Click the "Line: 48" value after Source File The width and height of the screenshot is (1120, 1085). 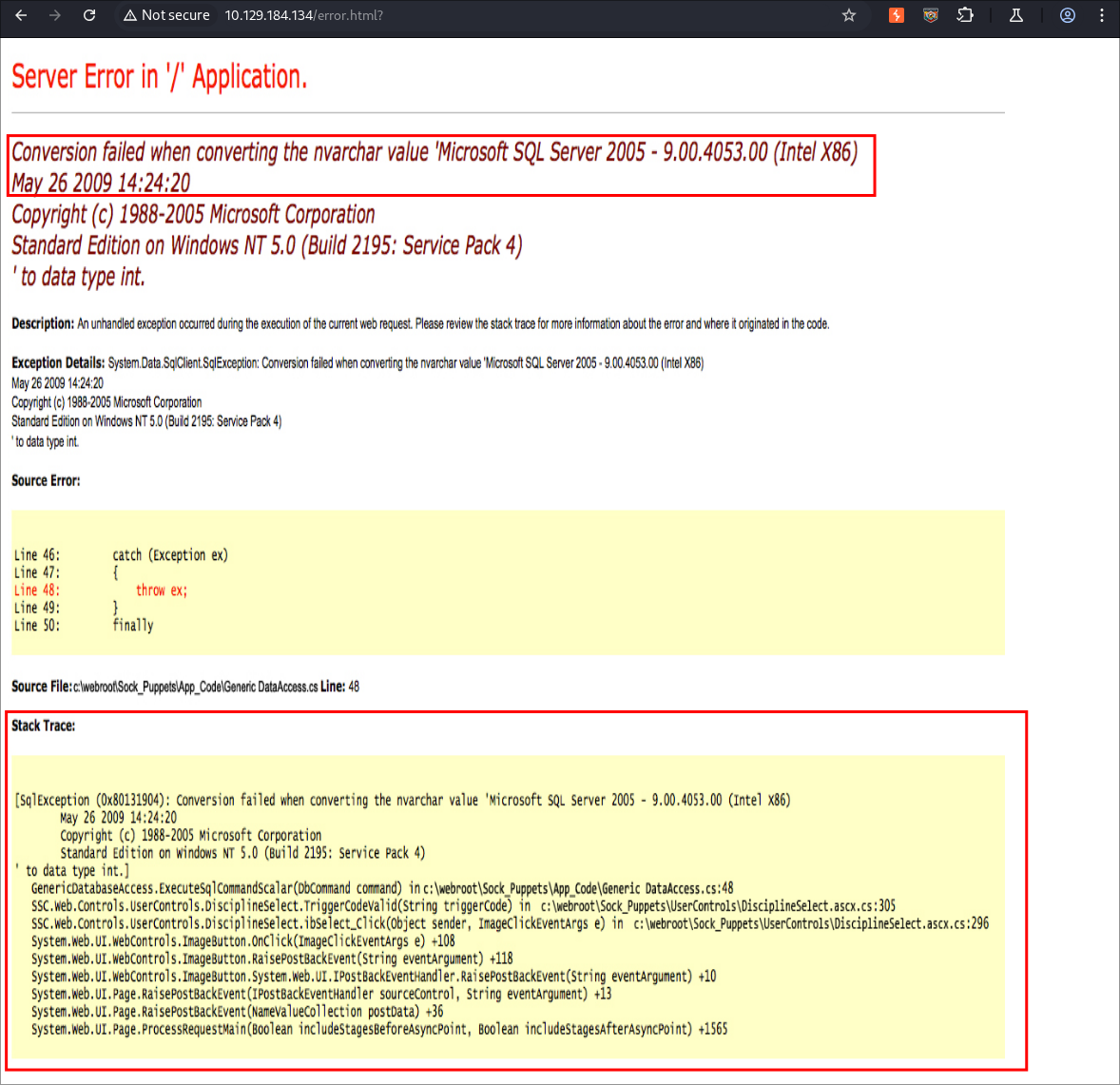coord(340,687)
